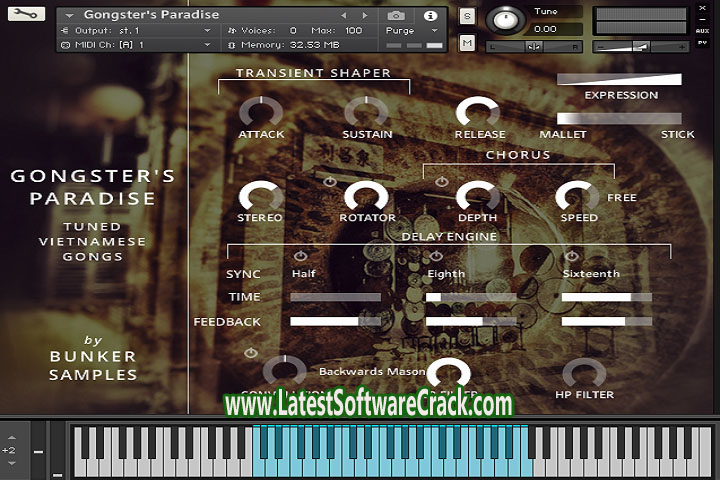Toggle the PV button
This screenshot has width=720, height=480.
702,43
